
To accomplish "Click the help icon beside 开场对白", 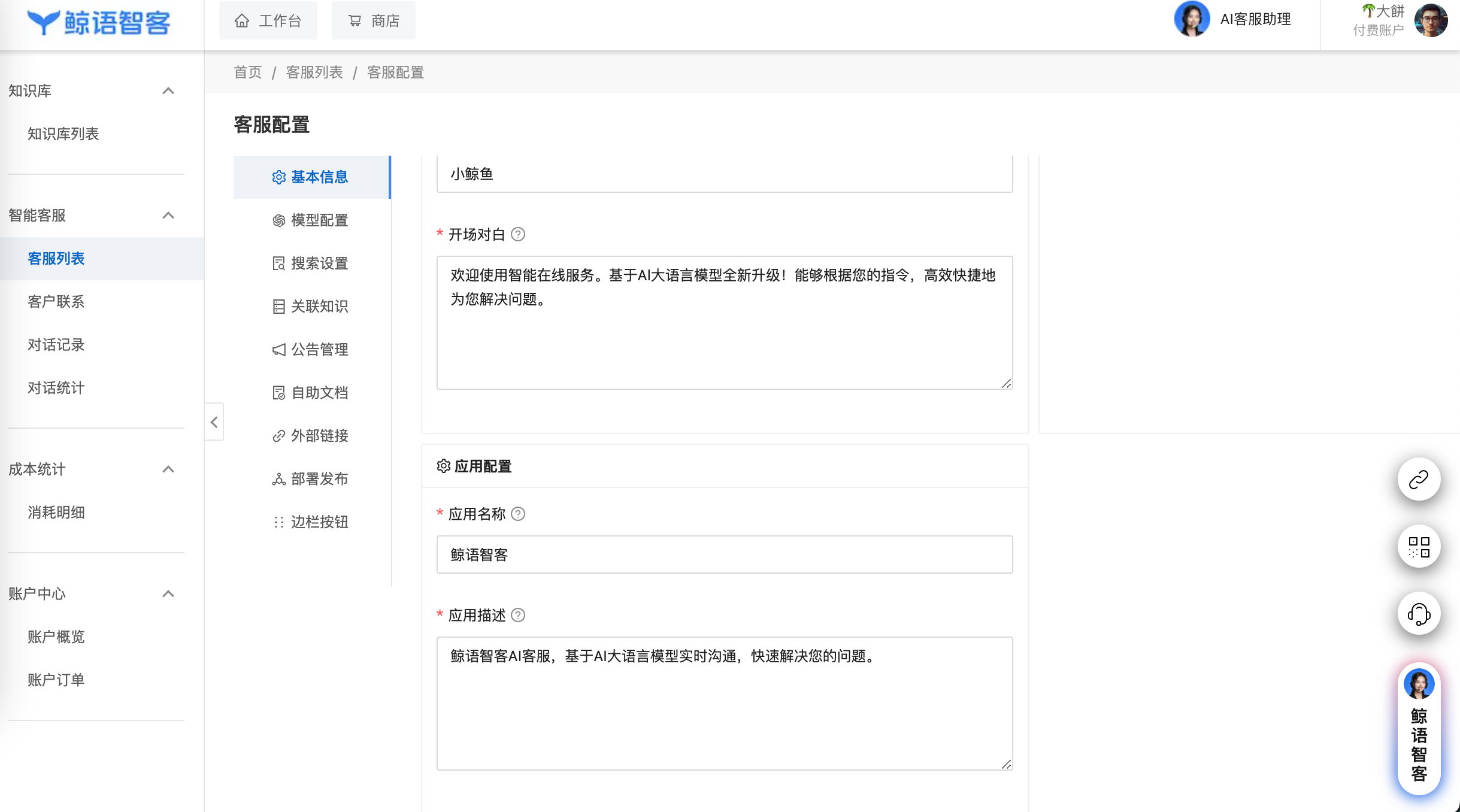I will (x=518, y=234).
